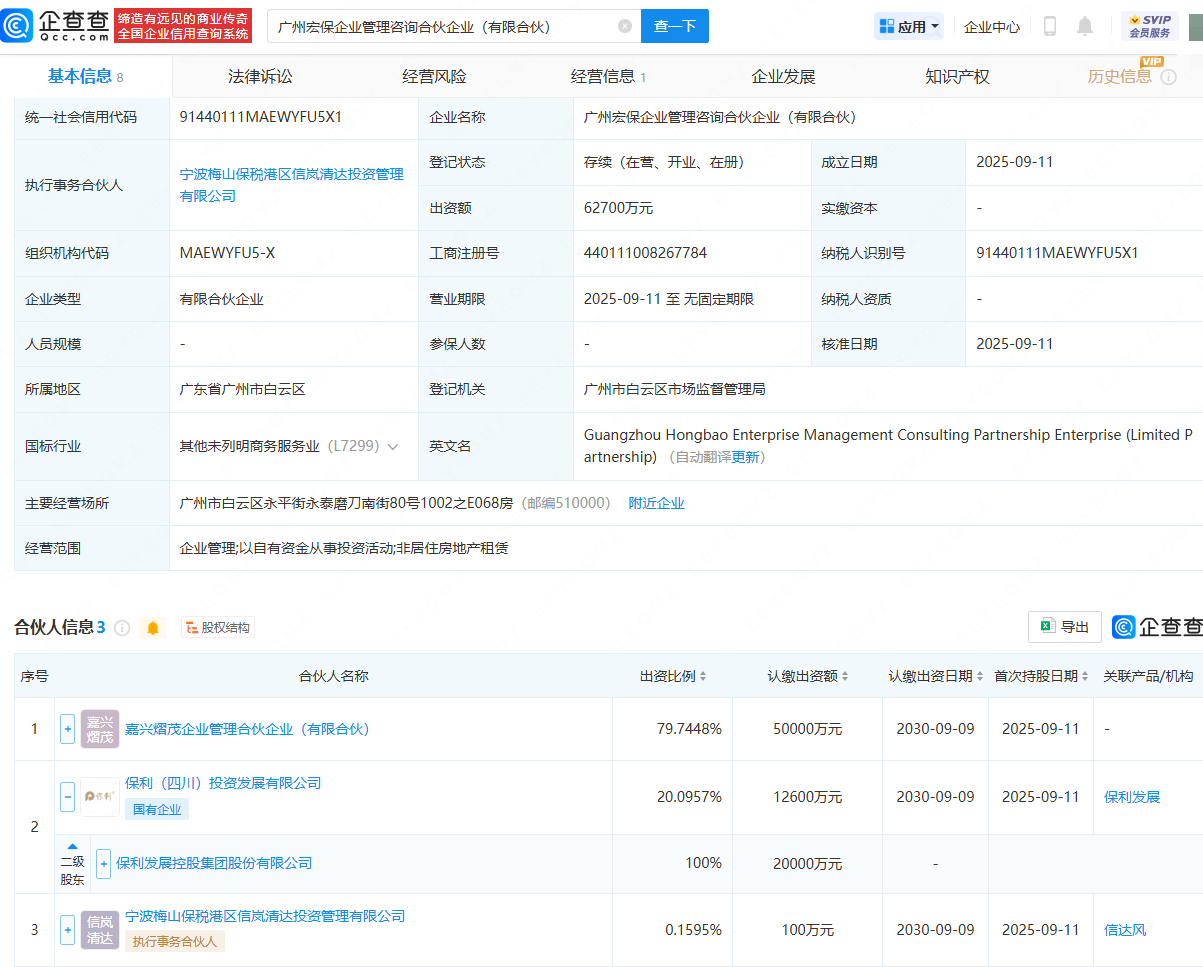Image resolution: width=1203 pixels, height=967 pixels.
Task: Open the 经营风险 tab
Action: coord(434,77)
